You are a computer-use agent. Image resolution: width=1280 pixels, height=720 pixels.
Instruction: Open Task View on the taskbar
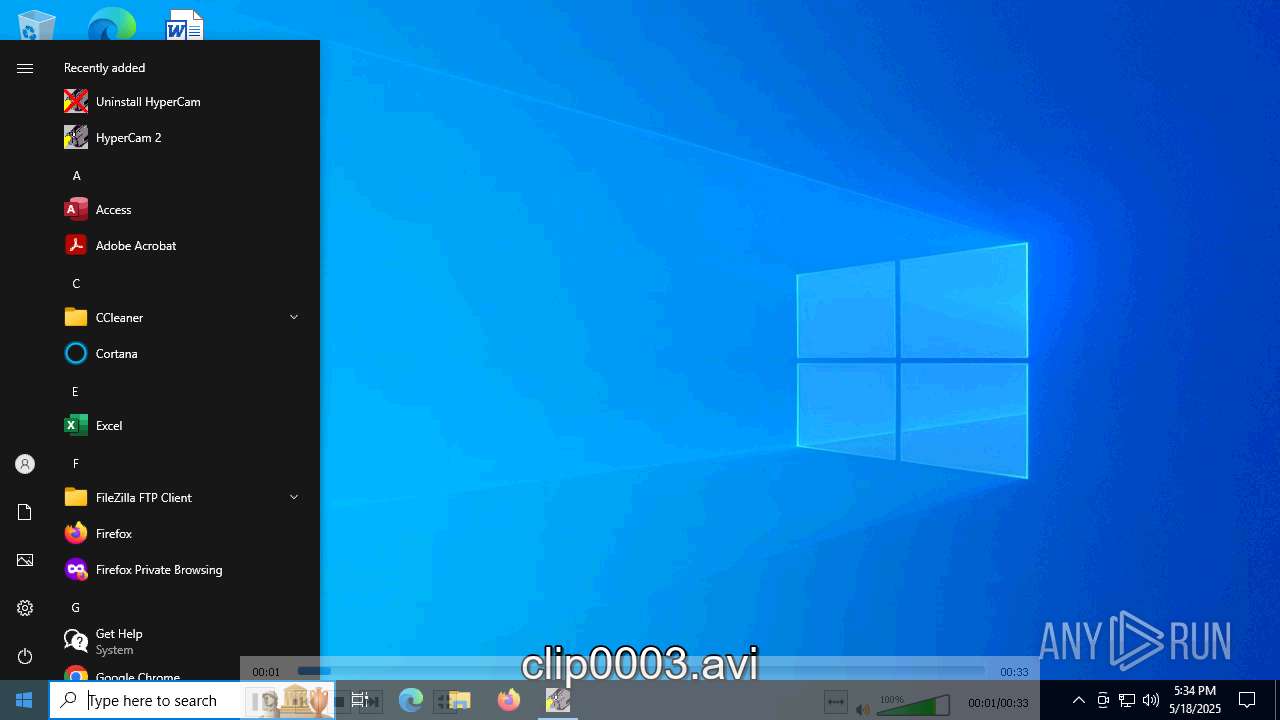(360, 700)
